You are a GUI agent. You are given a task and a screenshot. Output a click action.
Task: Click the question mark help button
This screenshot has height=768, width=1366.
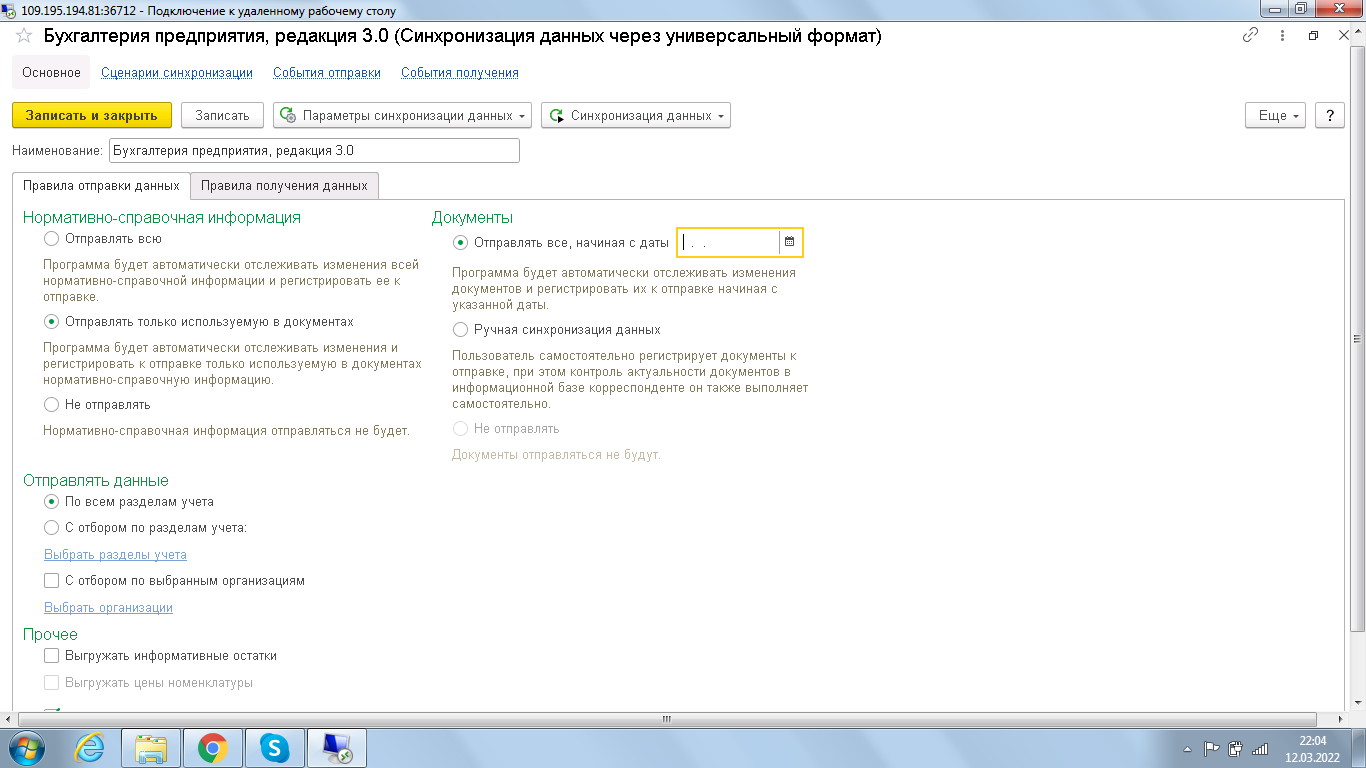click(x=1329, y=115)
